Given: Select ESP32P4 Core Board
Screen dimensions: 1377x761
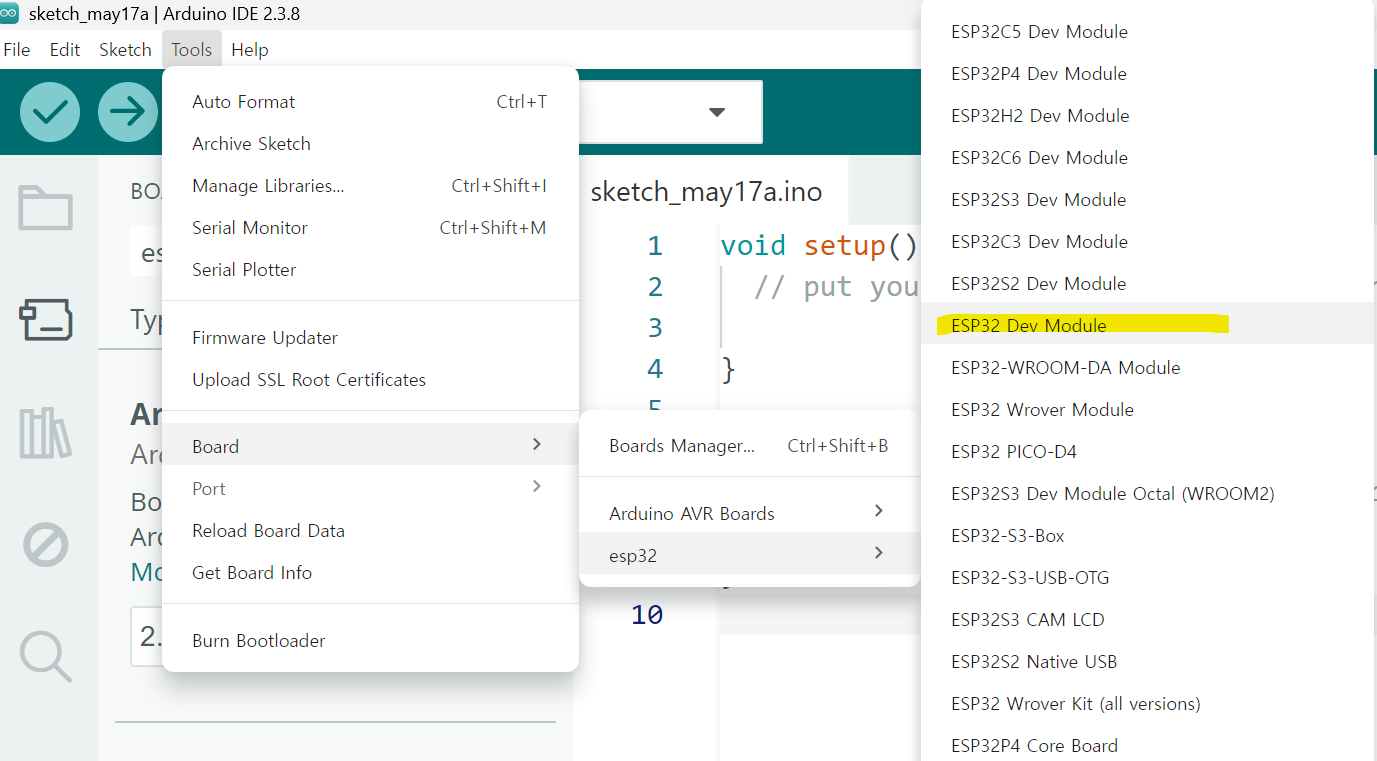Looking at the screenshot, I should click(1148, 746).
